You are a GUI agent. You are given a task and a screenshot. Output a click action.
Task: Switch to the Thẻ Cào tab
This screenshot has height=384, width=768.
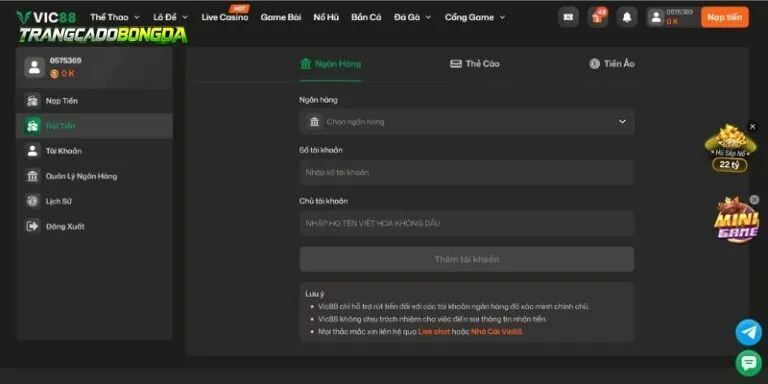tap(475, 64)
